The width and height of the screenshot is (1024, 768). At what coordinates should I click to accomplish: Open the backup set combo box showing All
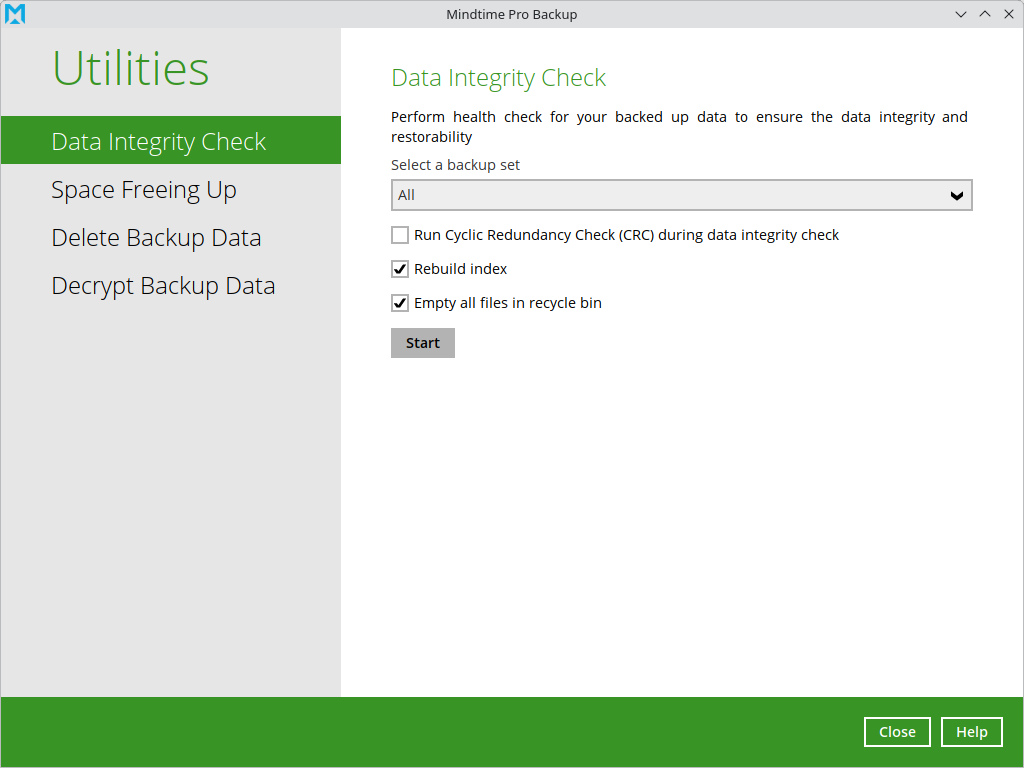pos(670,195)
